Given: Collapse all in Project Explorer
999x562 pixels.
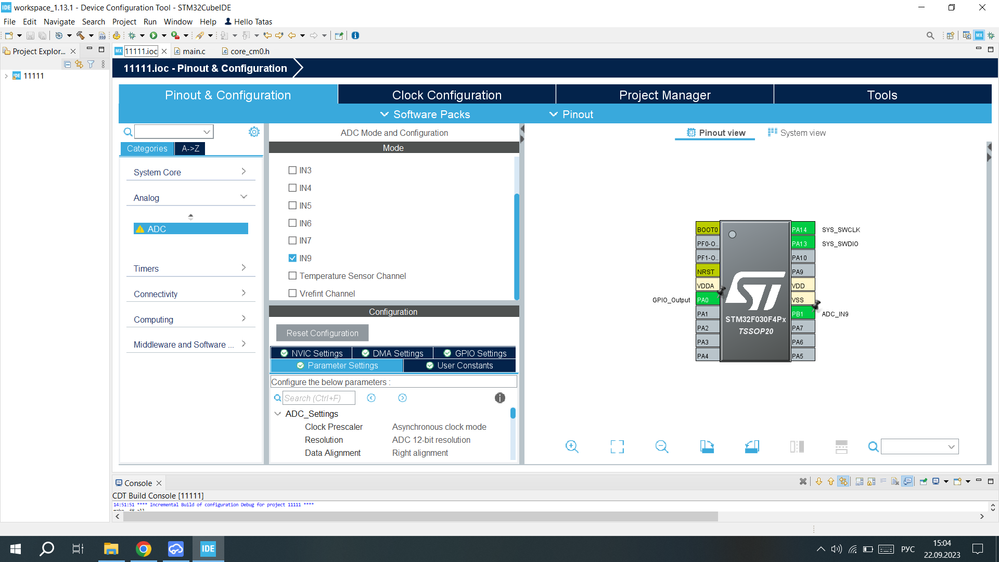Looking at the screenshot, I should coord(67,64).
